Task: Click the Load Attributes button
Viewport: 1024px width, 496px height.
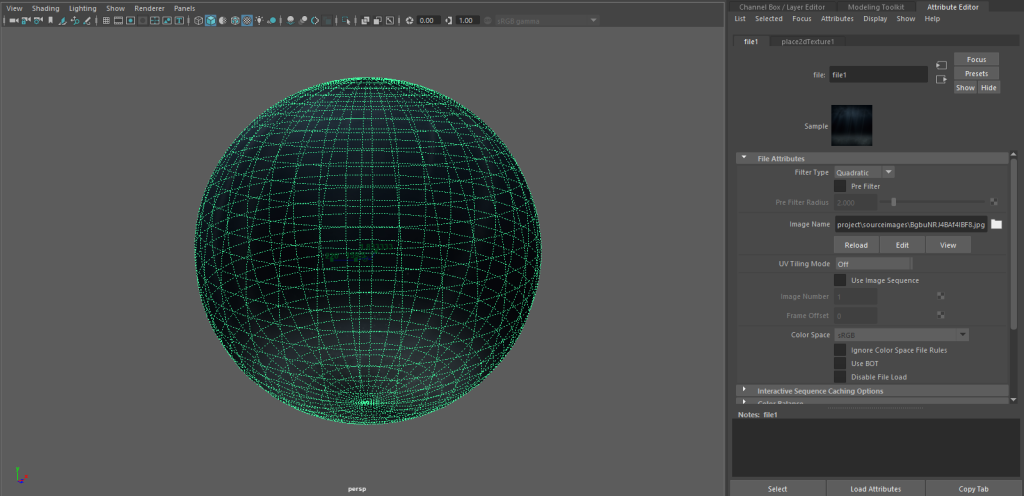Action: [875, 489]
